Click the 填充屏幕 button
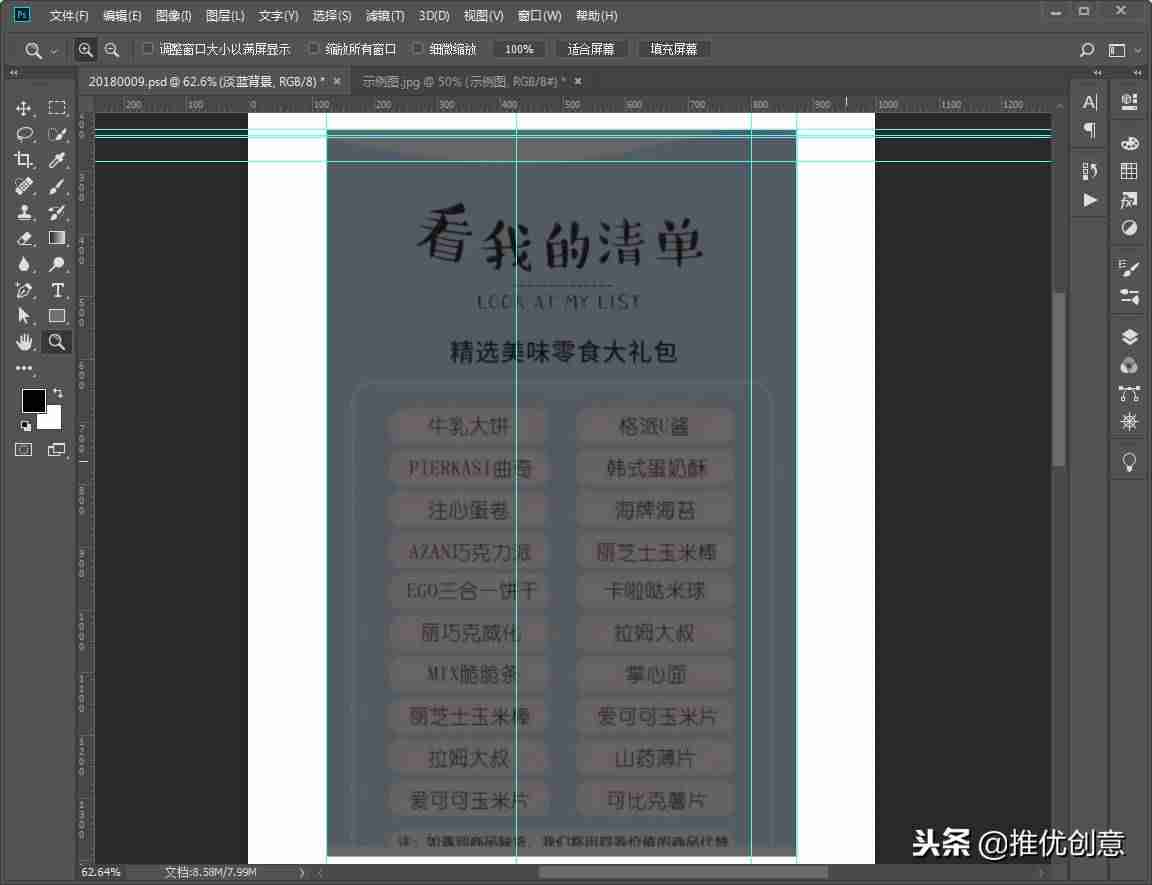The height and width of the screenshot is (885, 1152). point(674,49)
